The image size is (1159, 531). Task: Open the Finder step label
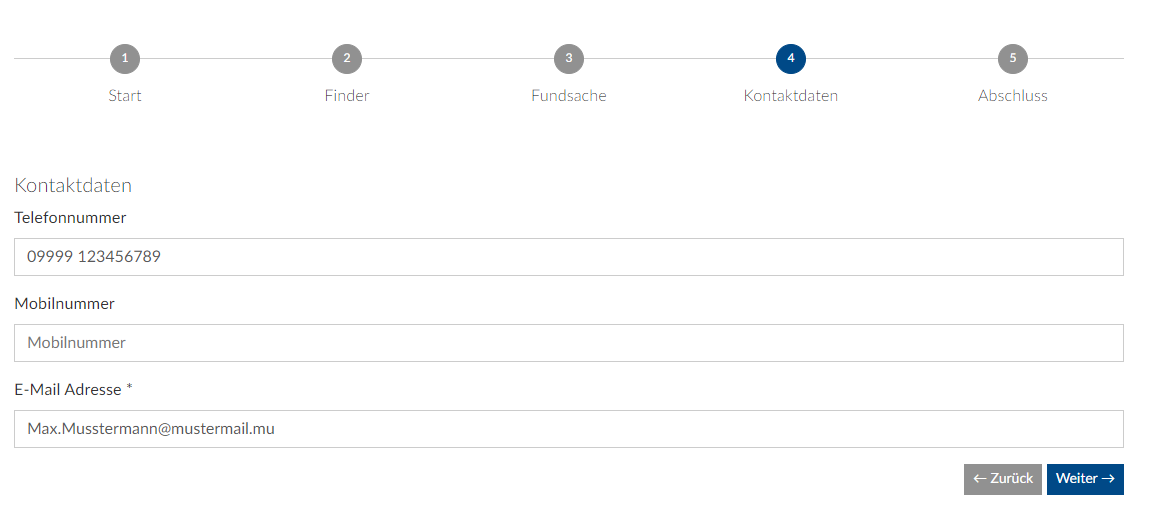(347, 96)
